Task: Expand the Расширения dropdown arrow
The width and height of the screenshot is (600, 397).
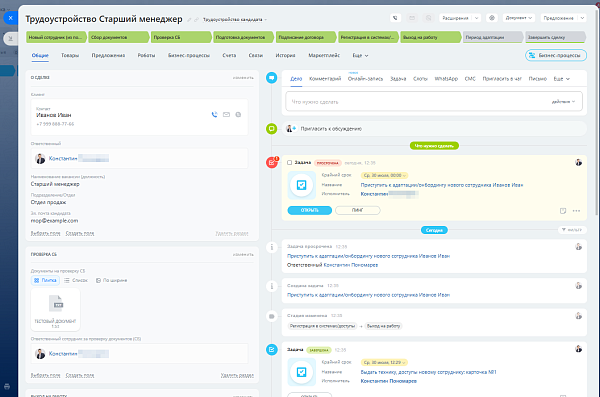Action: tap(476, 18)
